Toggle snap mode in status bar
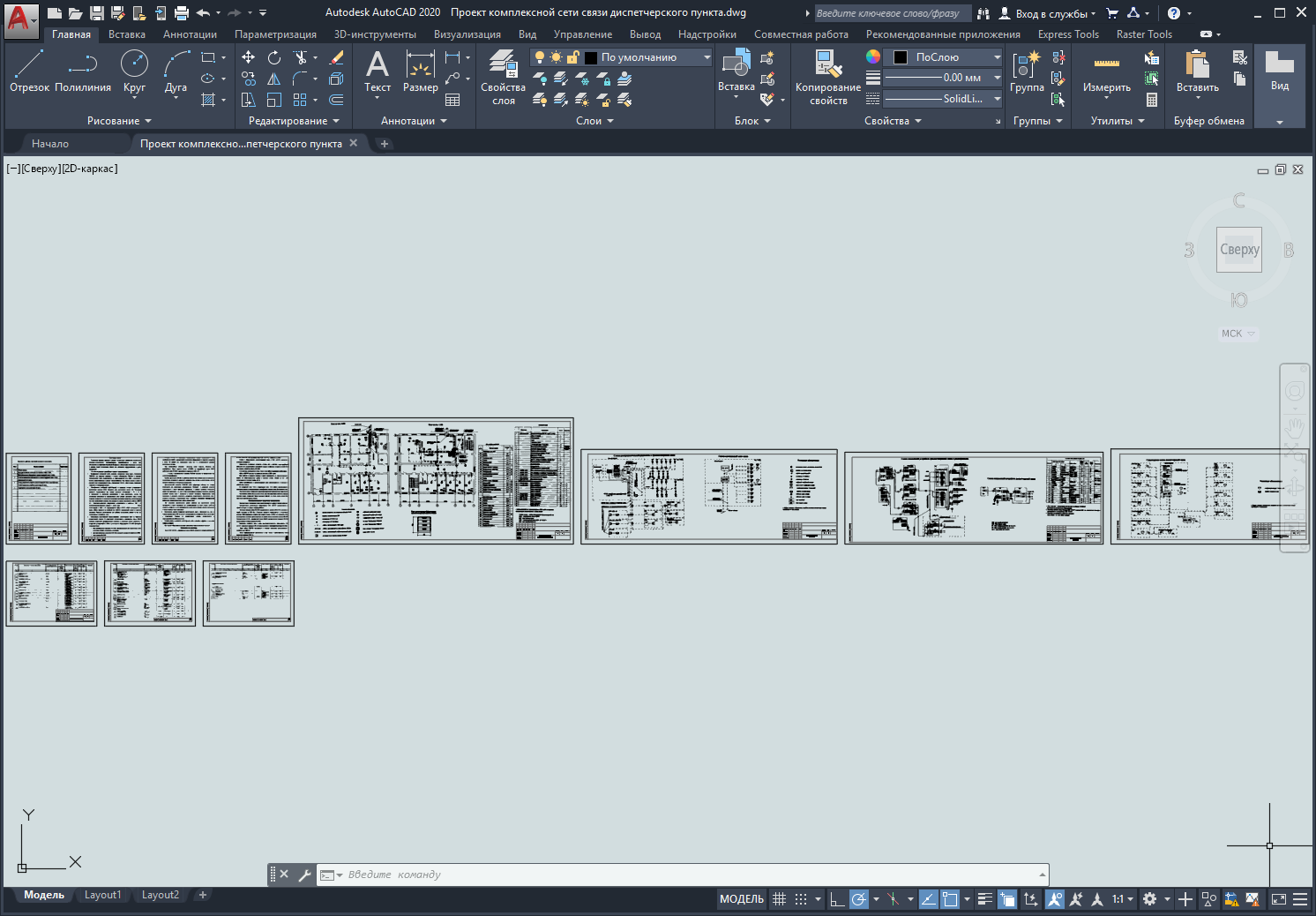1316x916 pixels. tap(801, 899)
